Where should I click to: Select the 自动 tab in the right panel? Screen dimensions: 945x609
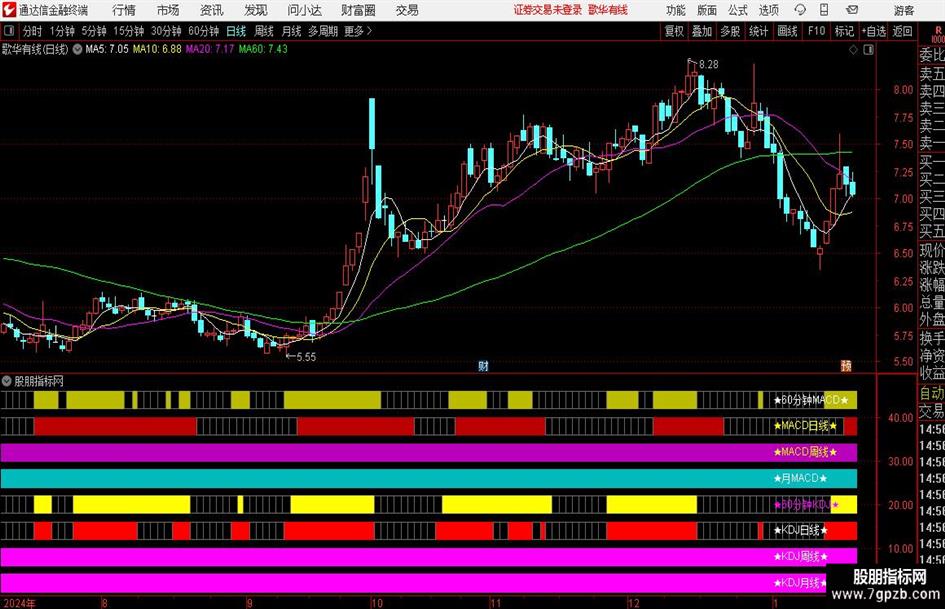[x=932, y=393]
